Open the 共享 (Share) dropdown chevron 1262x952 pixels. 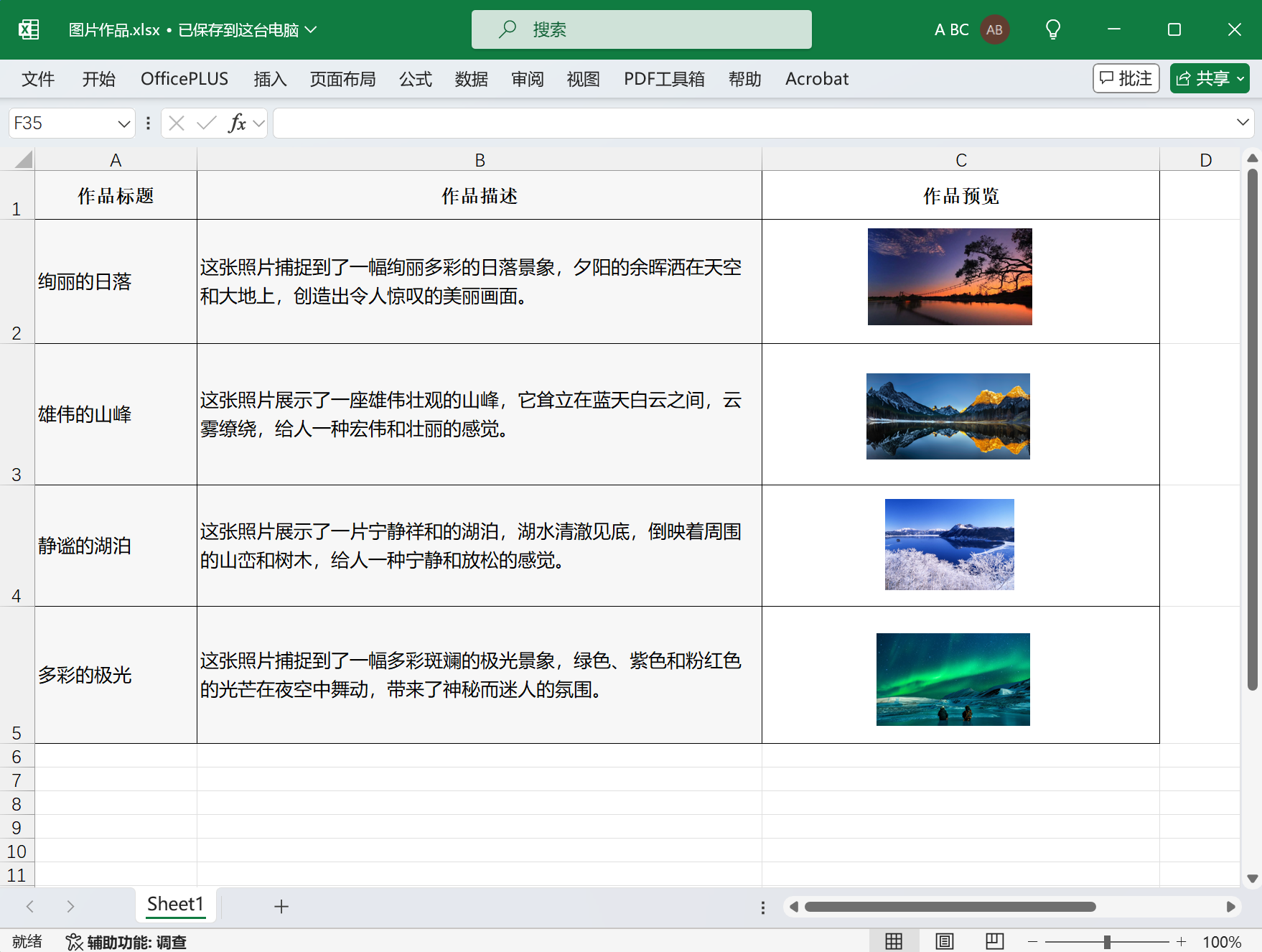[x=1240, y=78]
